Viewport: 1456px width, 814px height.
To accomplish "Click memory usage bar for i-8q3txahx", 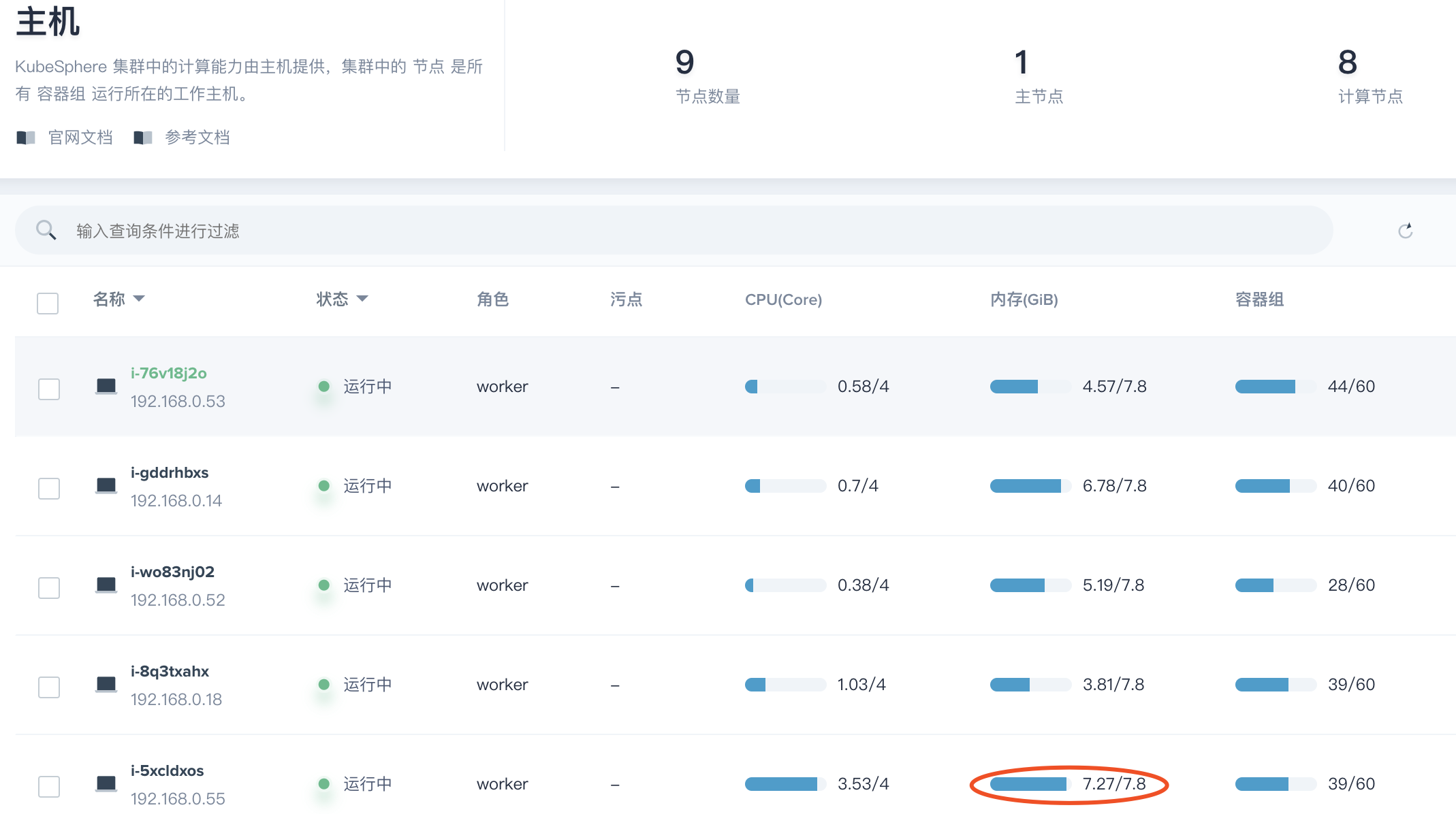I will [x=1030, y=685].
